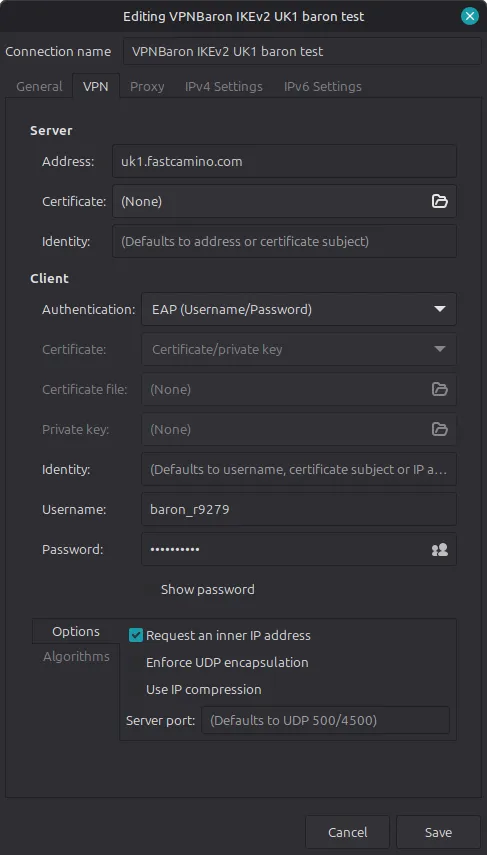Save the VPN connection settings
Image resolution: width=487 pixels, height=855 pixels.
438,833
